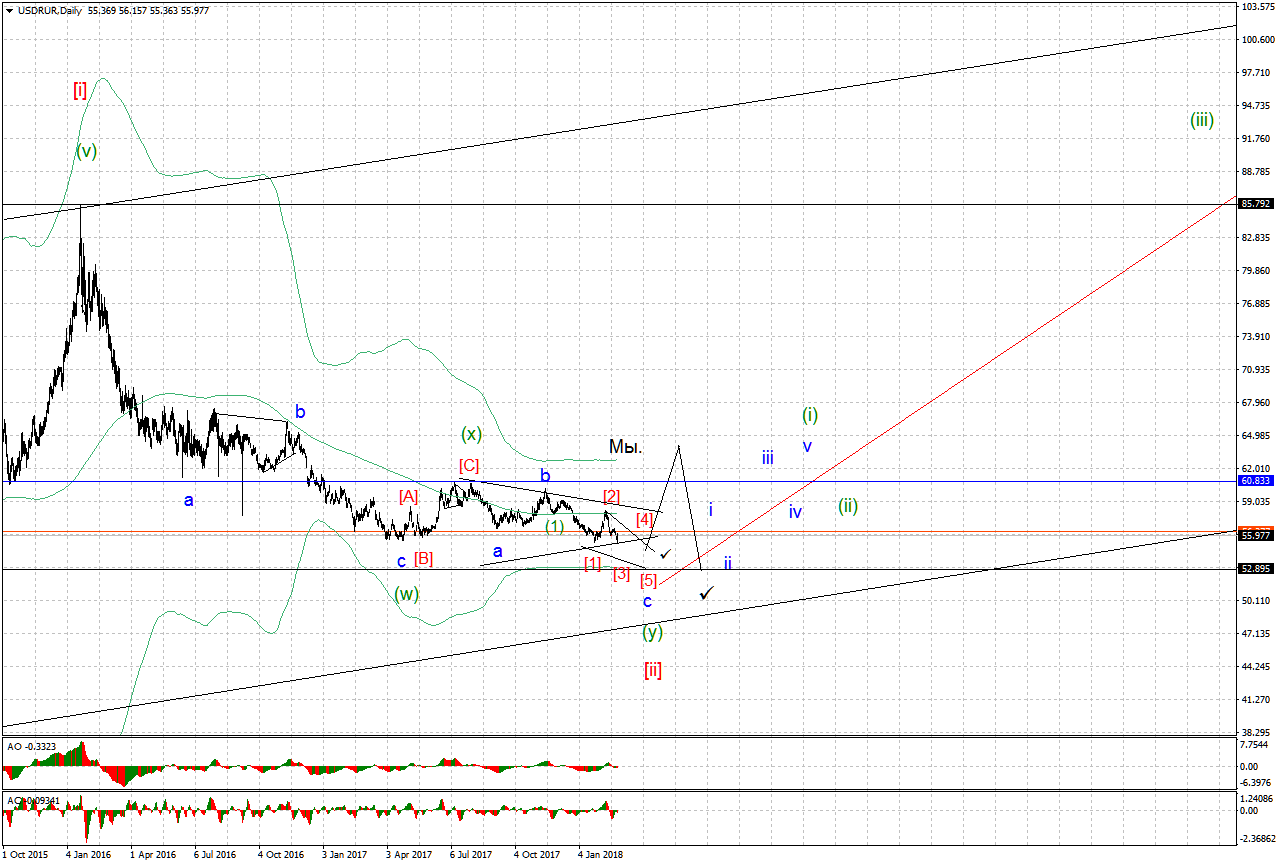Select the green (iii) wave label
The height and width of the screenshot is (866, 1276).
[1202, 120]
